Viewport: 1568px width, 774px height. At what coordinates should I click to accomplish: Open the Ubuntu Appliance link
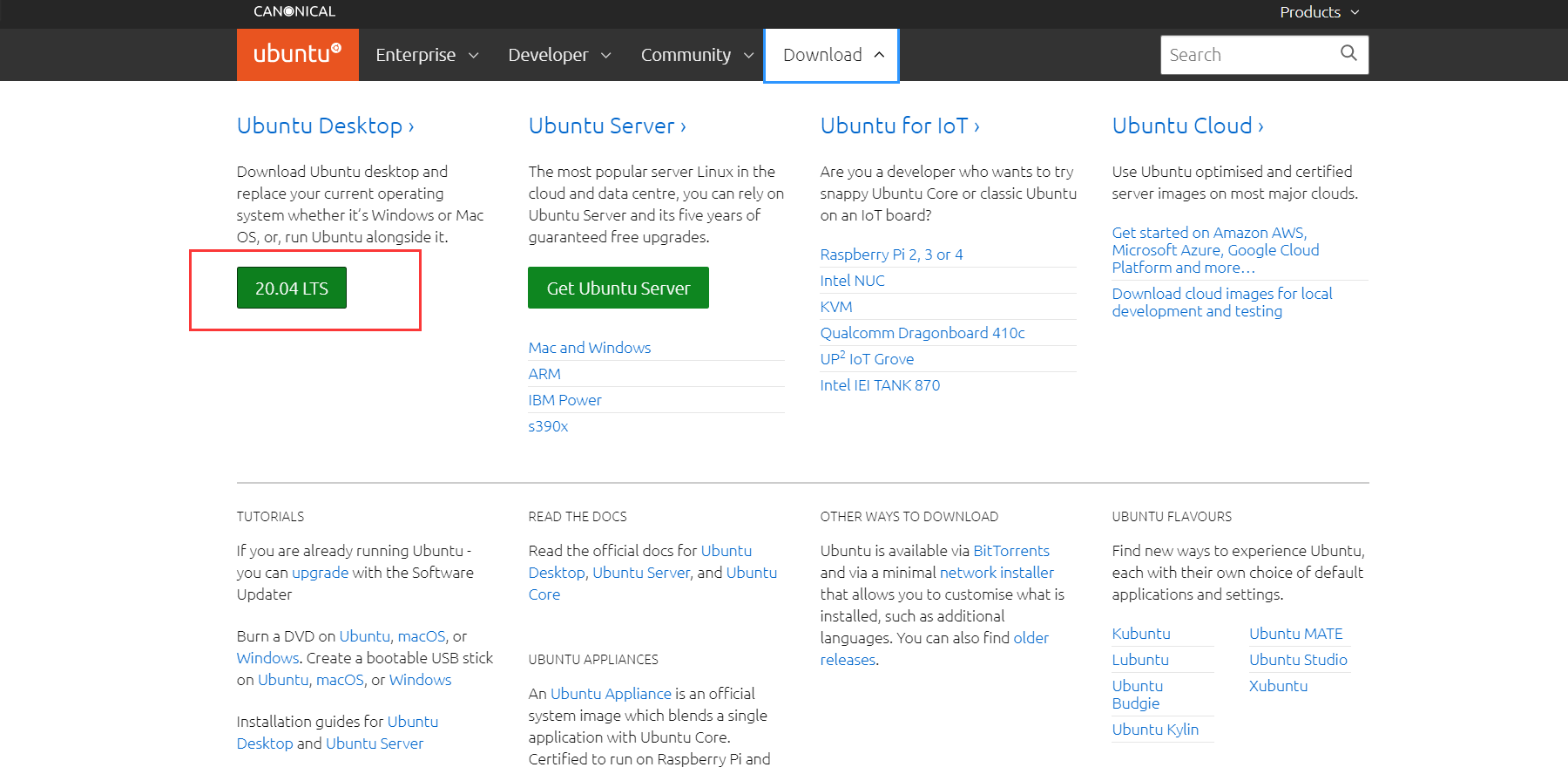click(x=611, y=694)
